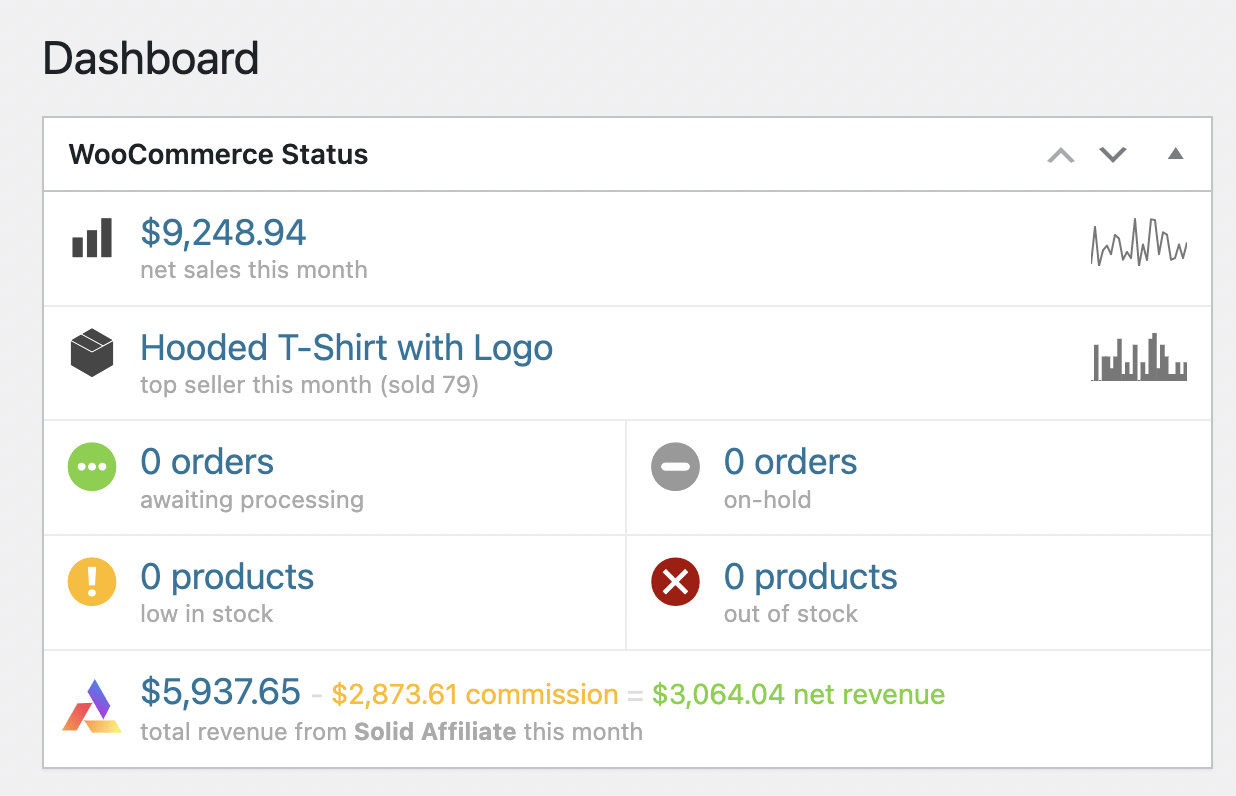This screenshot has width=1236, height=796.
Task: Click the 0 products low in stock link
Action: (x=227, y=576)
